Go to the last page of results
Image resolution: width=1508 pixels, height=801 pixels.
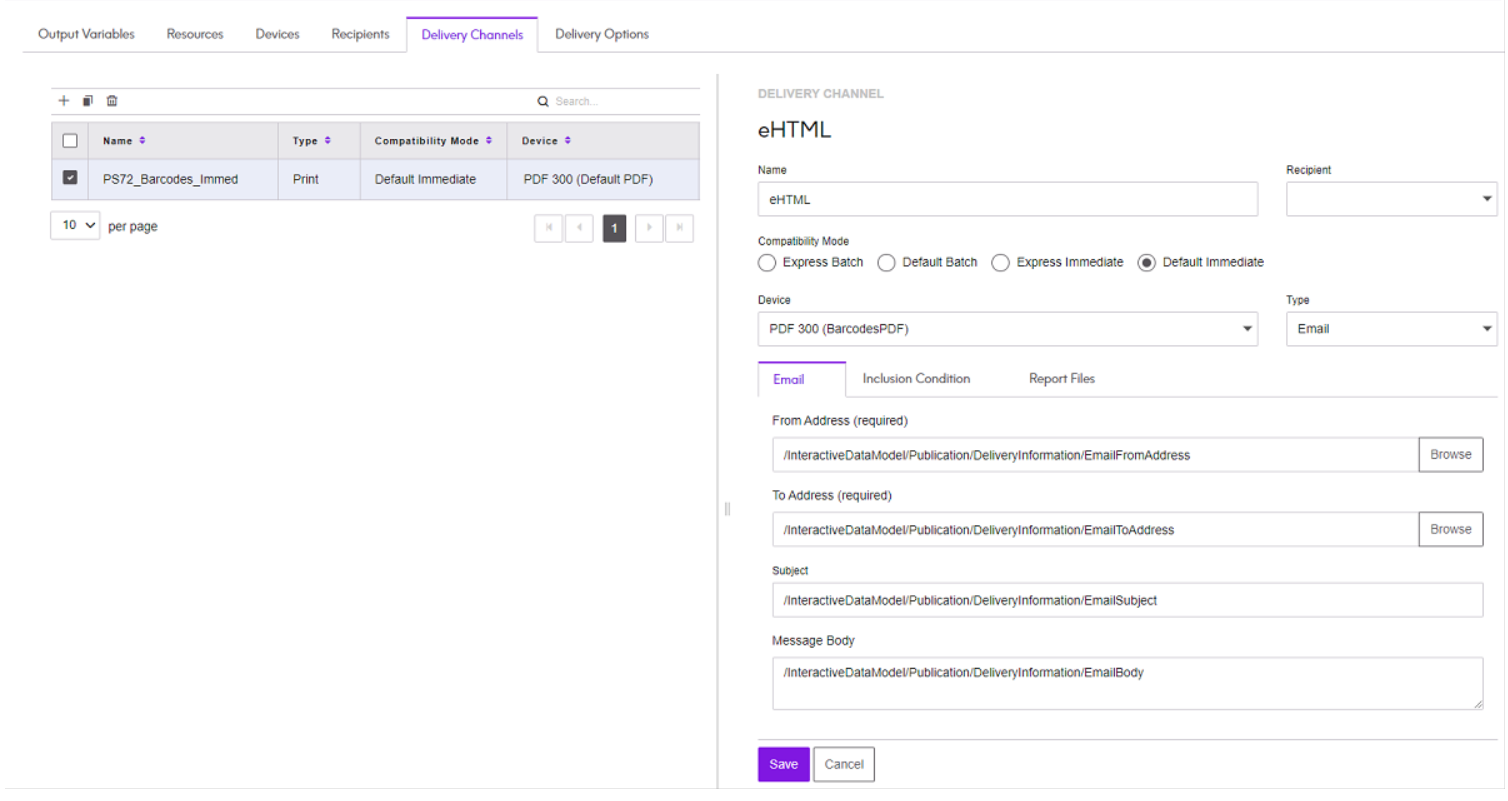tap(679, 228)
